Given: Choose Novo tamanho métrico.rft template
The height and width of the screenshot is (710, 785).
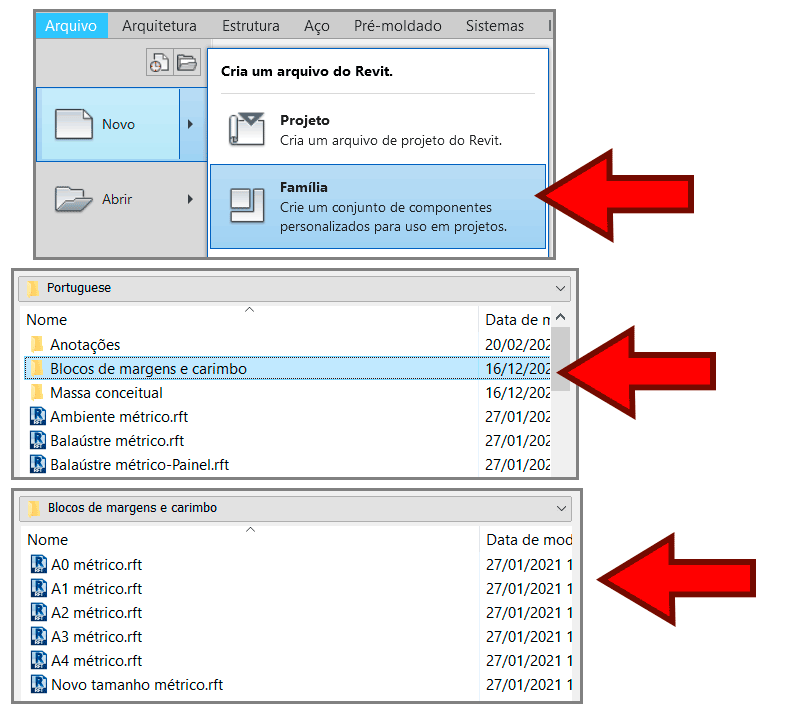Looking at the screenshot, I should point(136,685).
